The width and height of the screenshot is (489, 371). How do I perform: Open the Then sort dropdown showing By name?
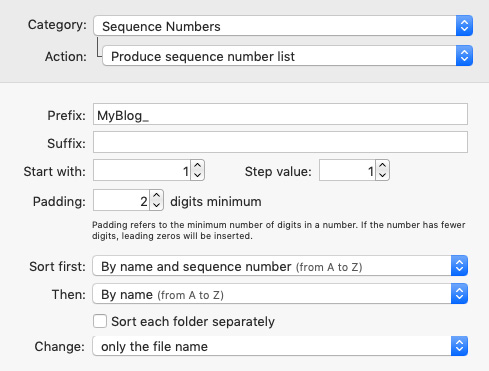pos(280,294)
